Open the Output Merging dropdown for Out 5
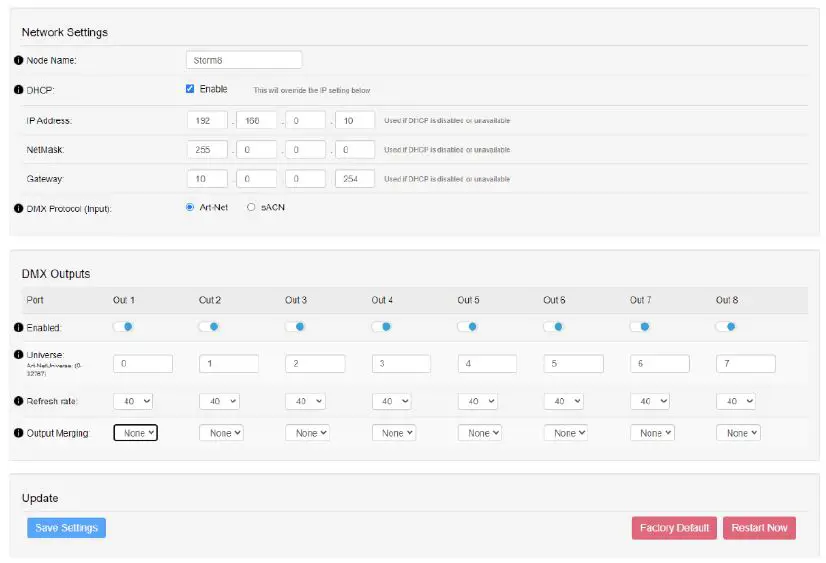Viewport: 826px width, 563px height. pos(480,433)
